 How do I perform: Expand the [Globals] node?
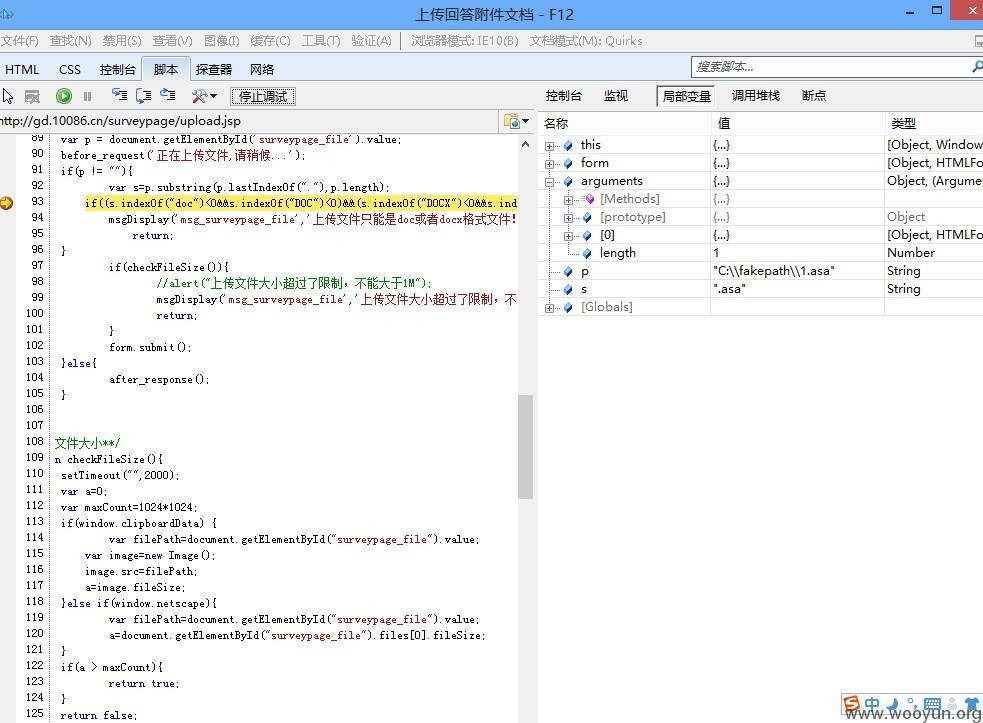[x=549, y=308]
